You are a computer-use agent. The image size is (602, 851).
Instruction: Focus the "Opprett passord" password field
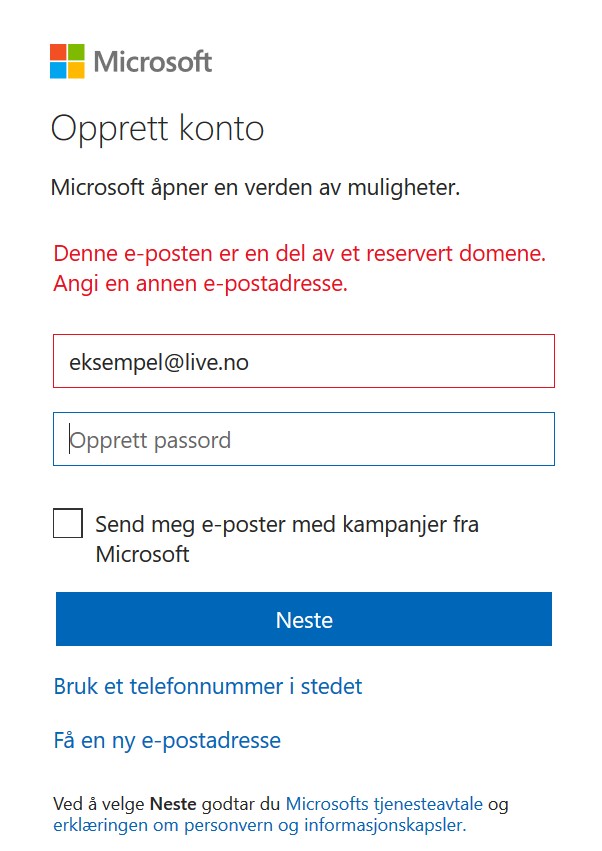pos(304,439)
